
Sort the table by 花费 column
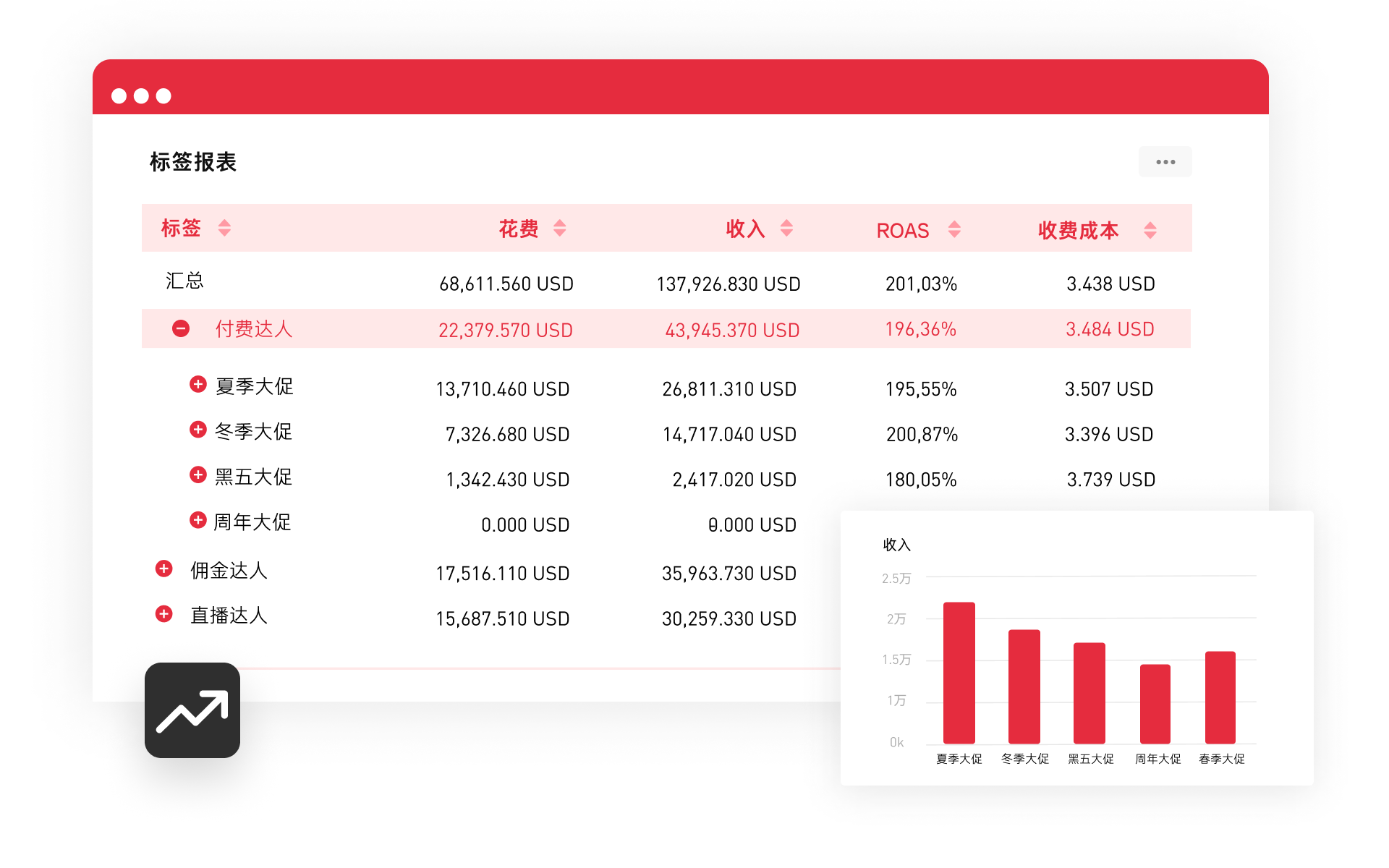[559, 228]
